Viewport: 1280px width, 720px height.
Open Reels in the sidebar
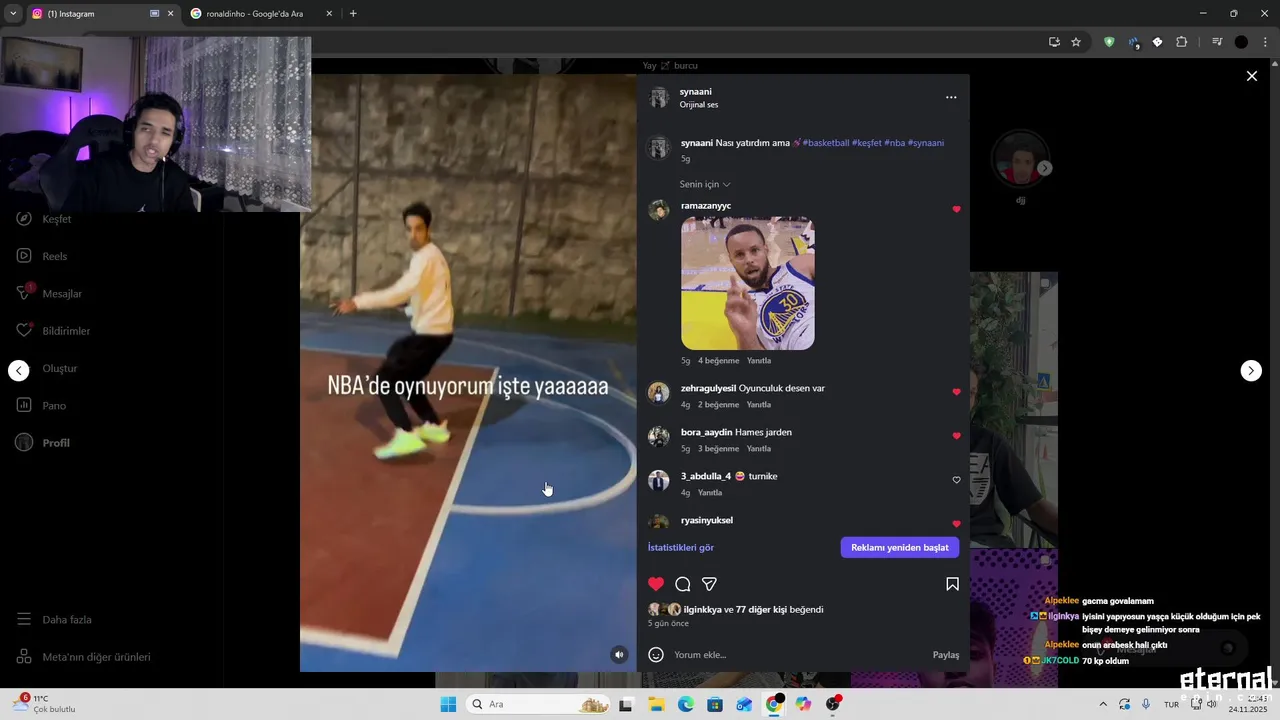pos(42,256)
